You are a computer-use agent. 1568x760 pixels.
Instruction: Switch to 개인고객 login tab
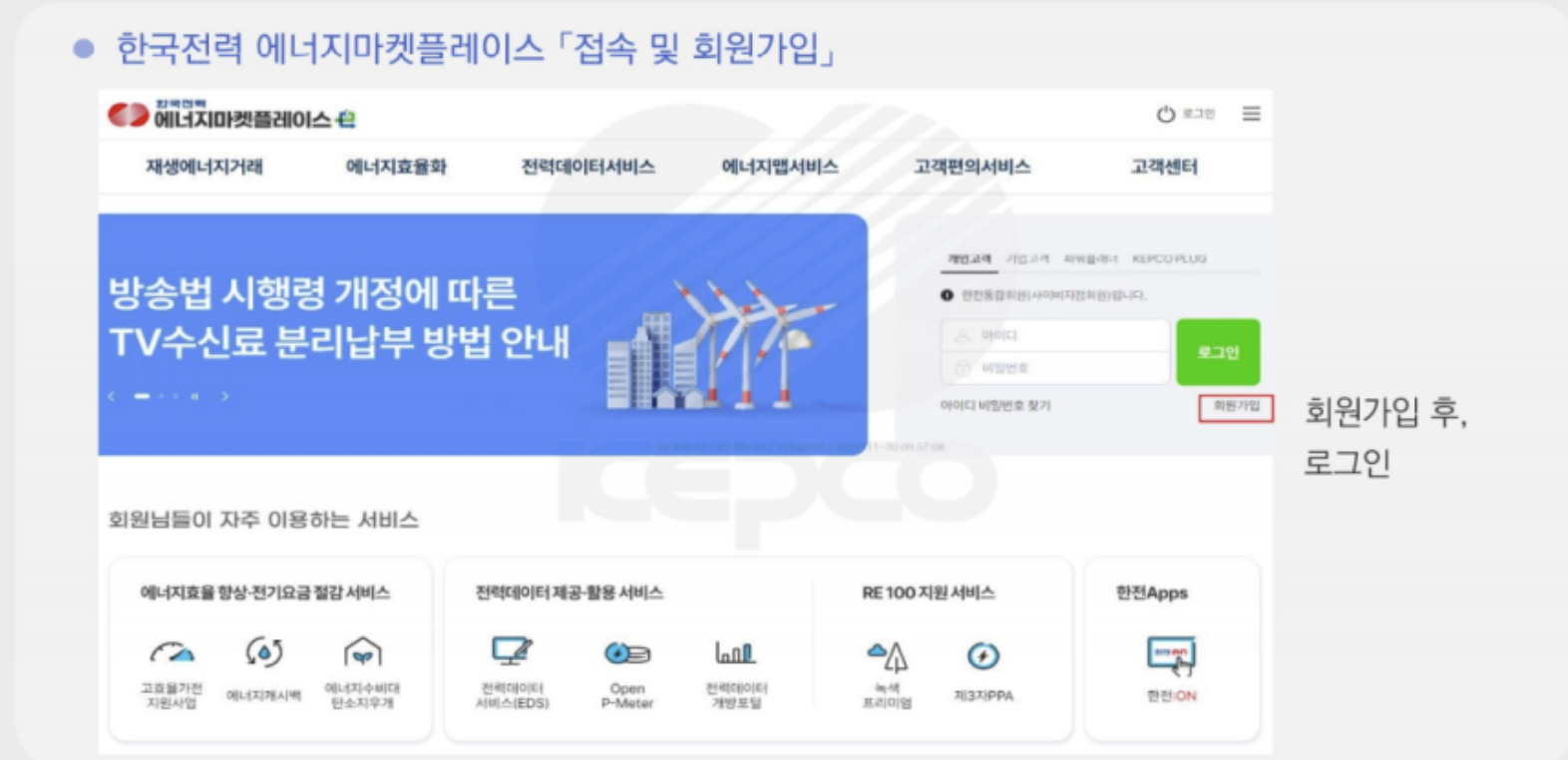click(970, 259)
